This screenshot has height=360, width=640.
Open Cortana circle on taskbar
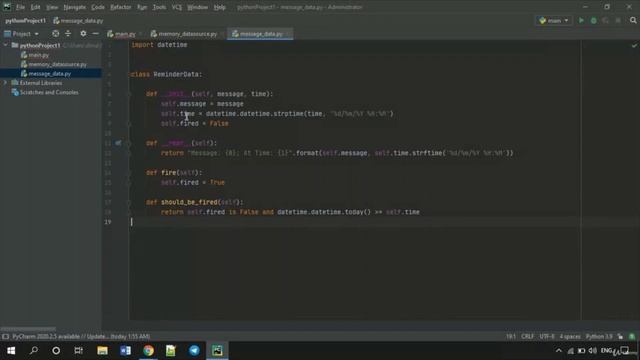tap(56, 351)
